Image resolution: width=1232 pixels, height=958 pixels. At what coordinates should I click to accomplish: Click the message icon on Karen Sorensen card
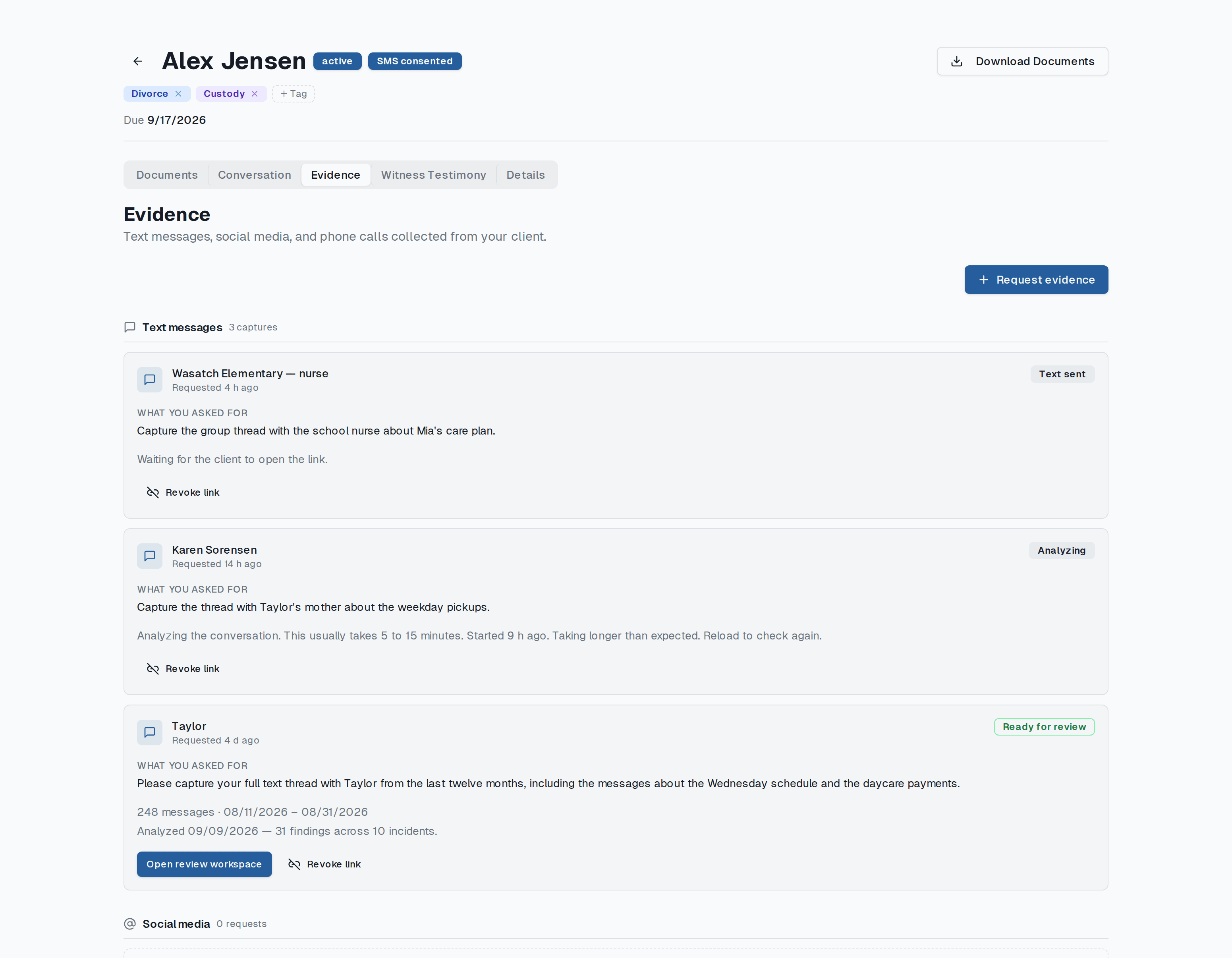point(149,556)
